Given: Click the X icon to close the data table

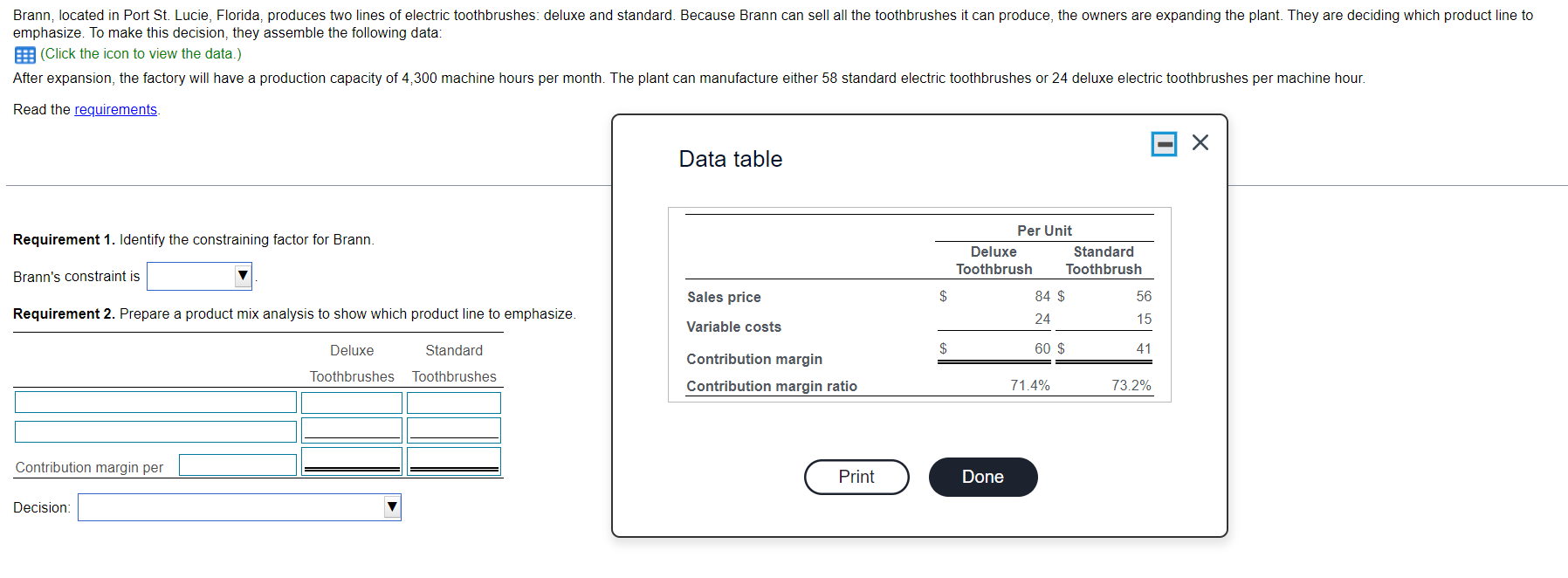Looking at the screenshot, I should [x=1200, y=143].
